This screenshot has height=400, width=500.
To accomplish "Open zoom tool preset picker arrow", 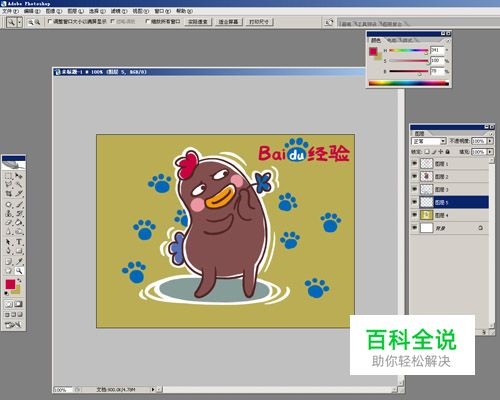I will (20, 22).
